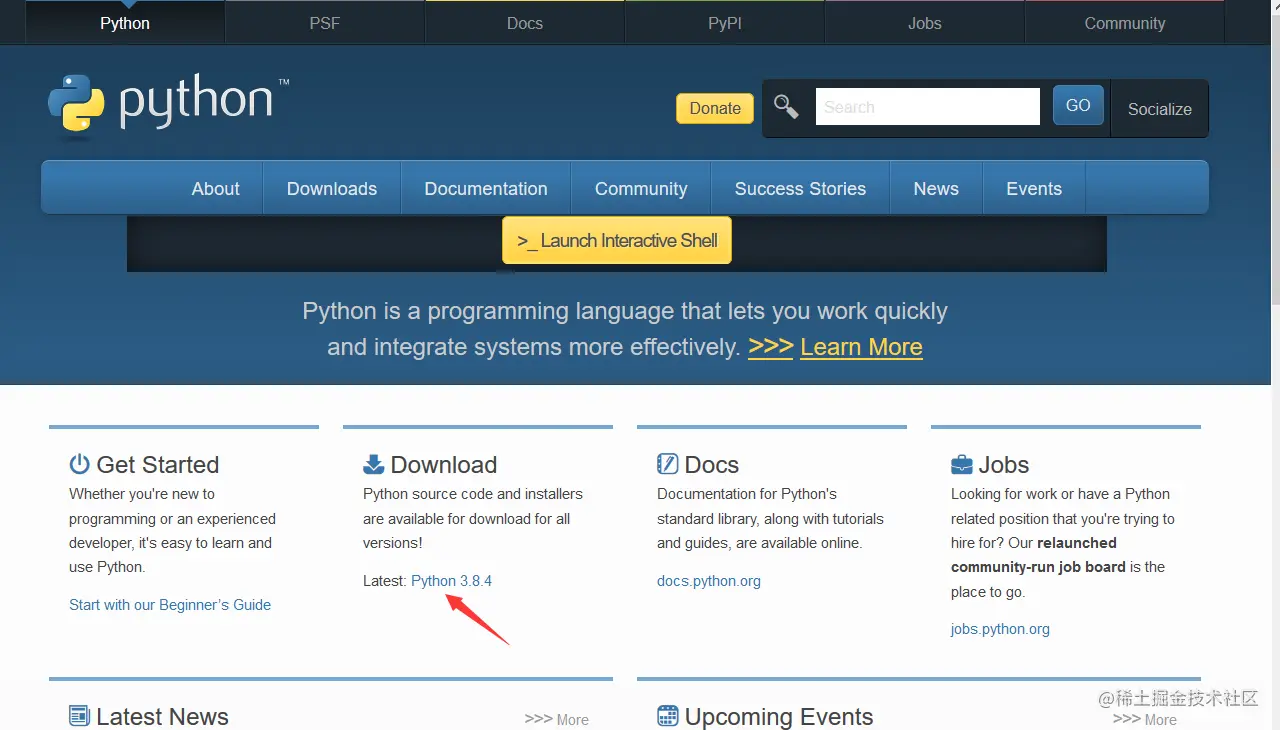
Task: Open the Docs top tab
Action: [x=525, y=23]
